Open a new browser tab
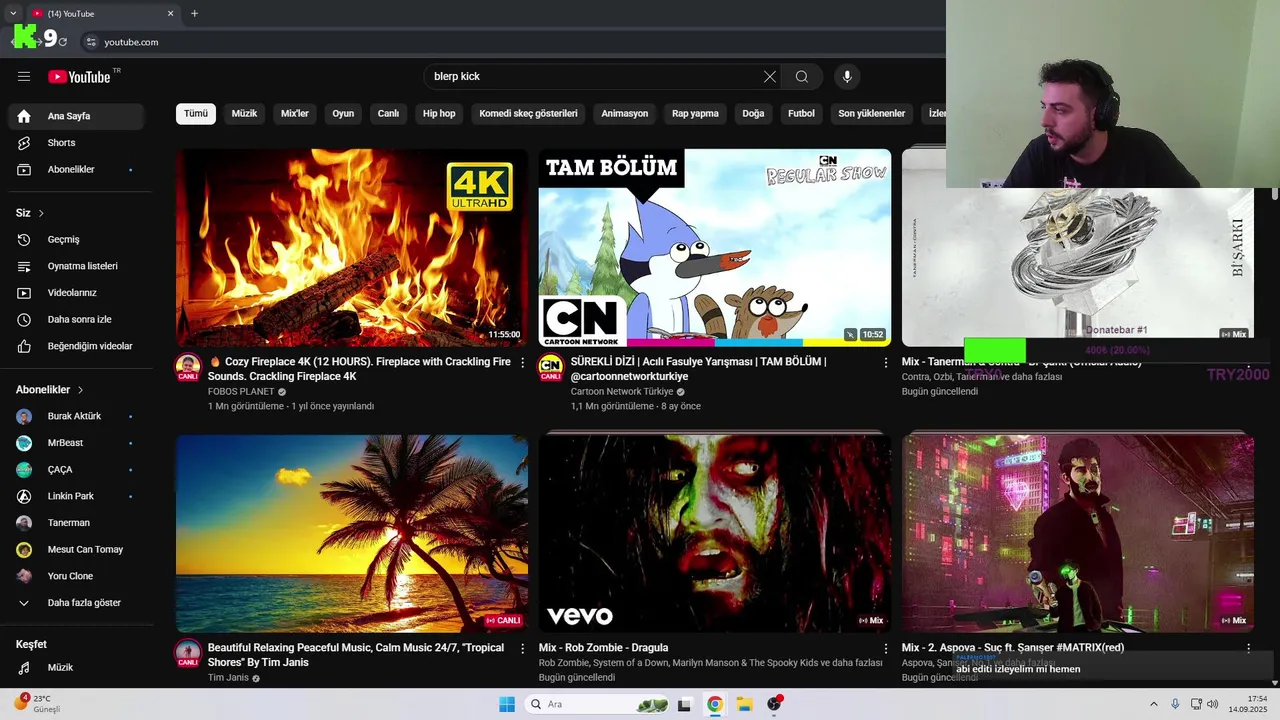1280x720 pixels. coord(194,14)
